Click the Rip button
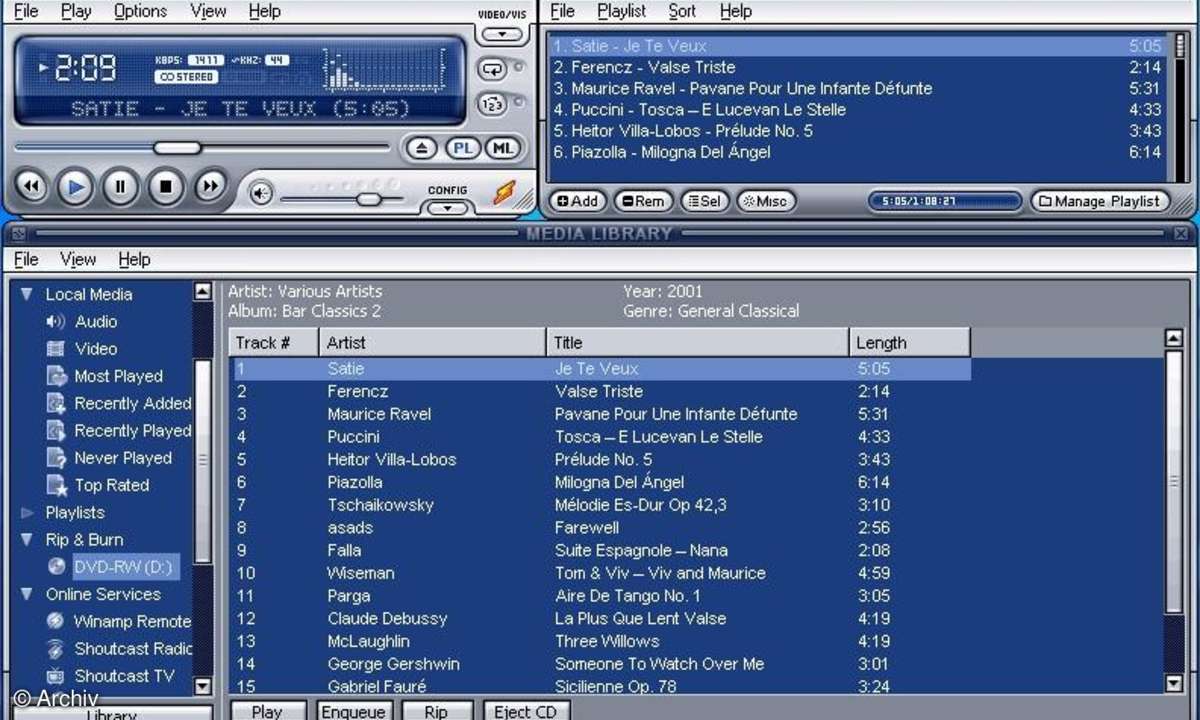Image resolution: width=1200 pixels, height=720 pixels. (x=437, y=711)
